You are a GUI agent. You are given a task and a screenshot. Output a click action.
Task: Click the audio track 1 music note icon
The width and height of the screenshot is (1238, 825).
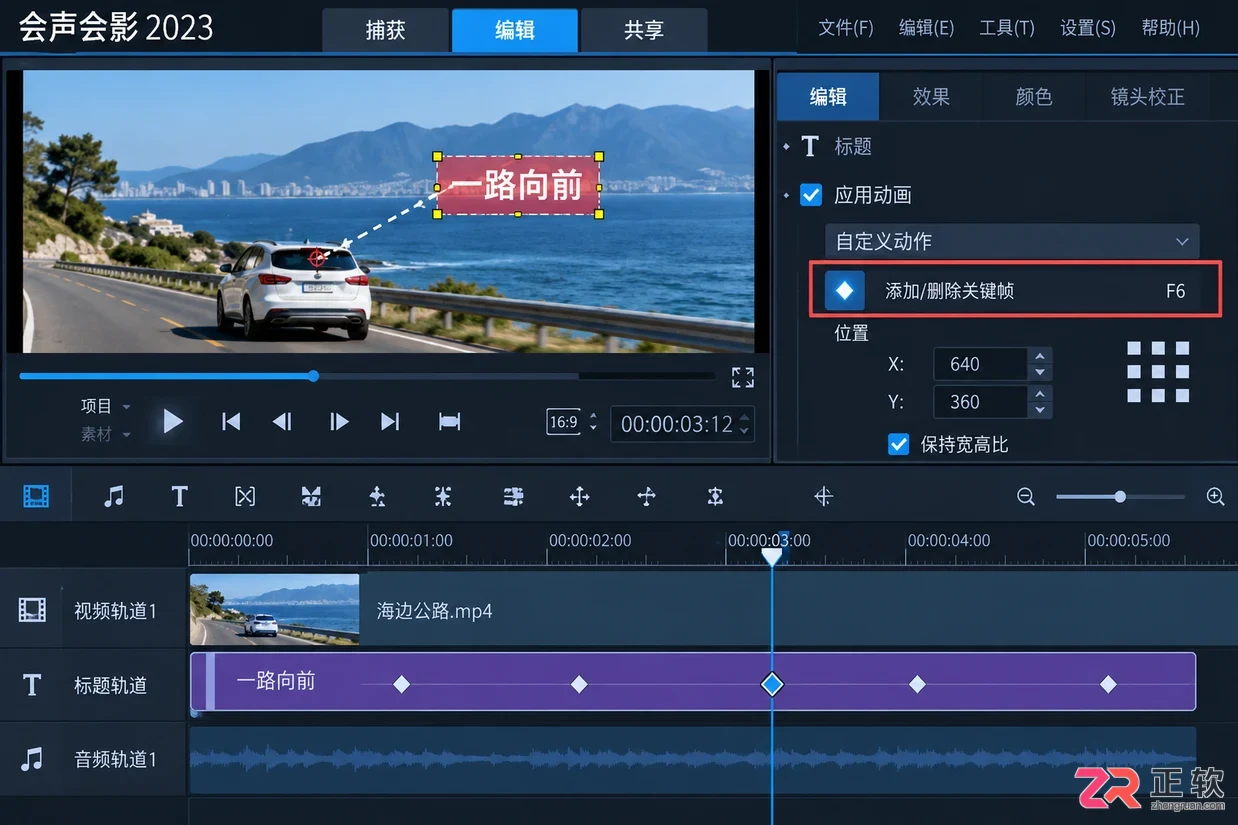[x=32, y=759]
